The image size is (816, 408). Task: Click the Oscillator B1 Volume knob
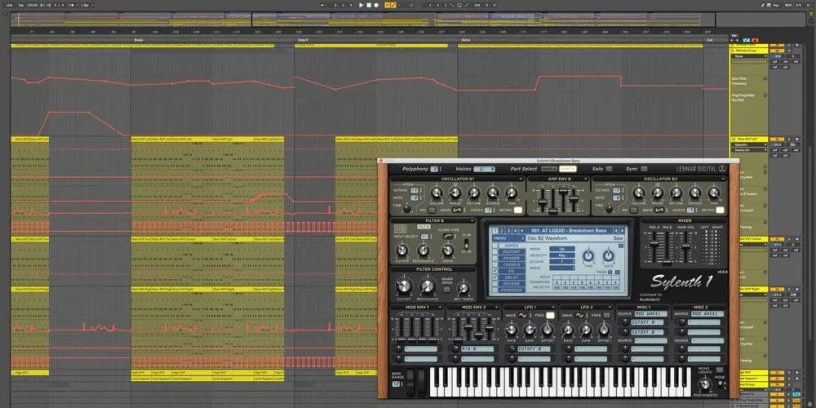pyautogui.click(x=437, y=194)
